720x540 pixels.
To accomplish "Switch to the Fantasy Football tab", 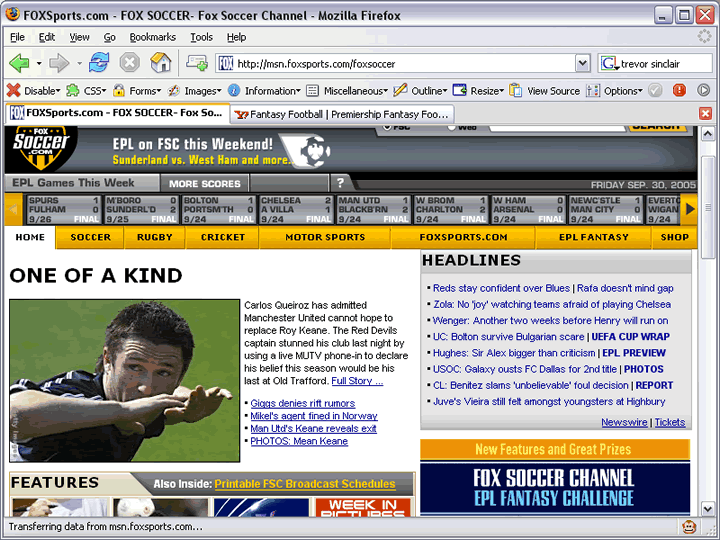I will coord(342,114).
